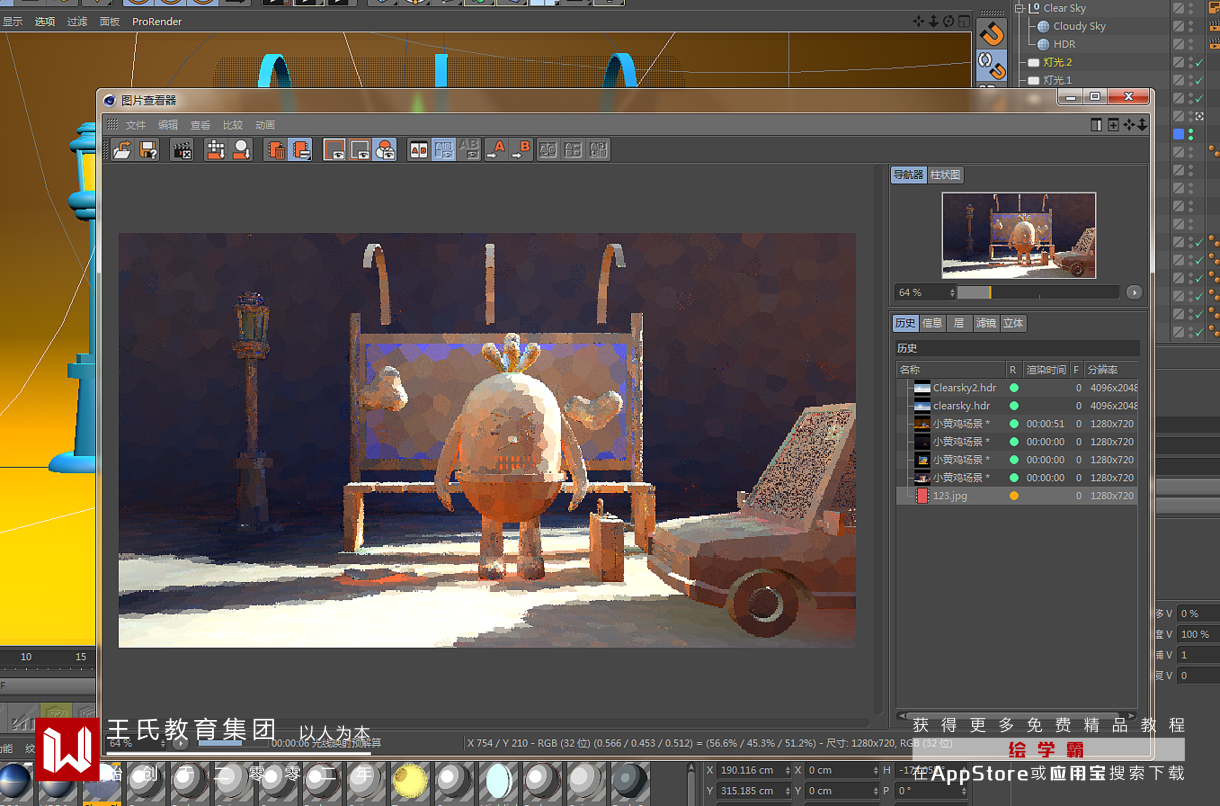The width and height of the screenshot is (1220, 806).
Task: Click the 渲染时间 column header
Action: (1046, 370)
